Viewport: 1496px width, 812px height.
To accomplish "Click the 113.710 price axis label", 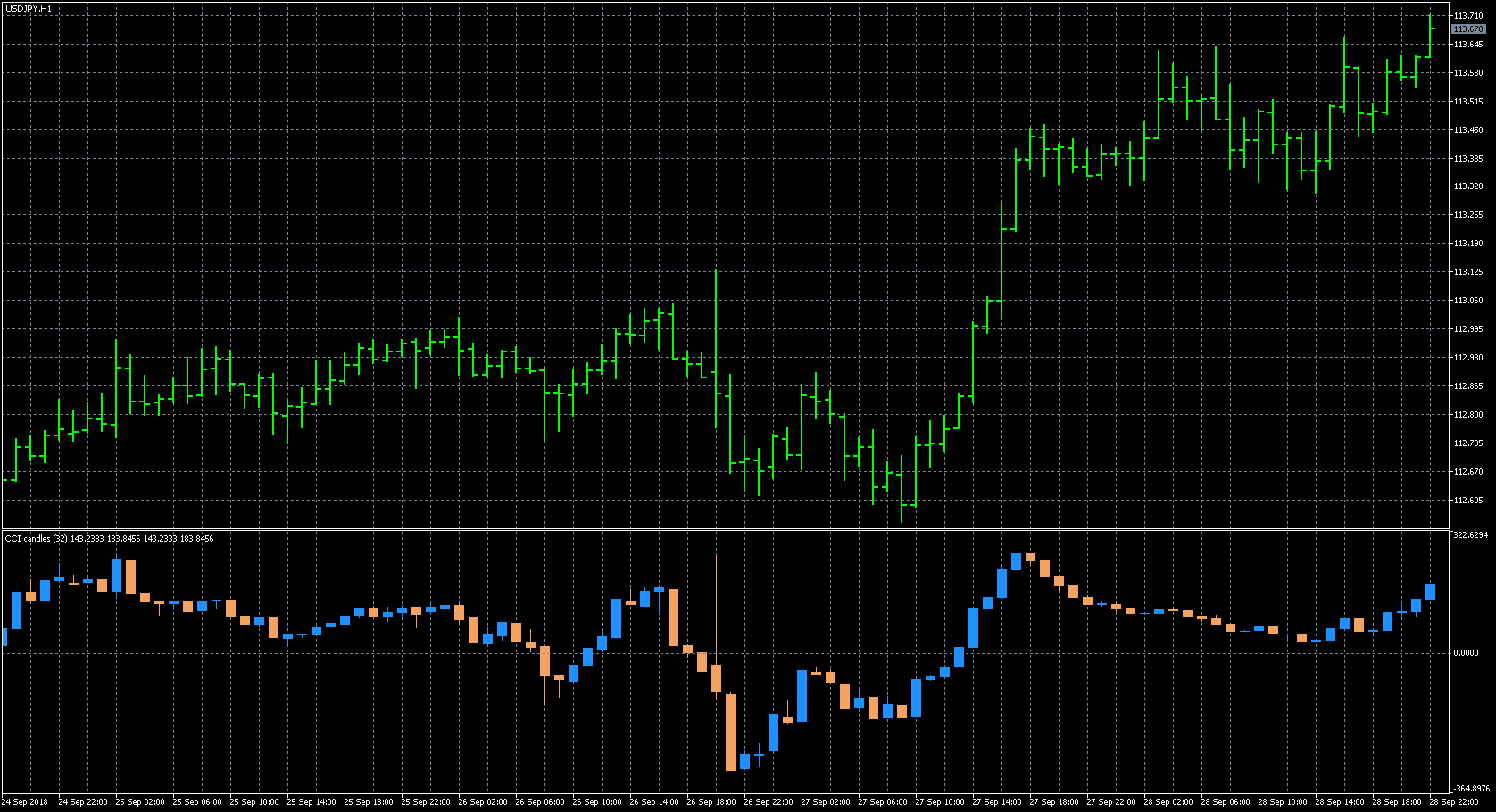I will [1468, 16].
